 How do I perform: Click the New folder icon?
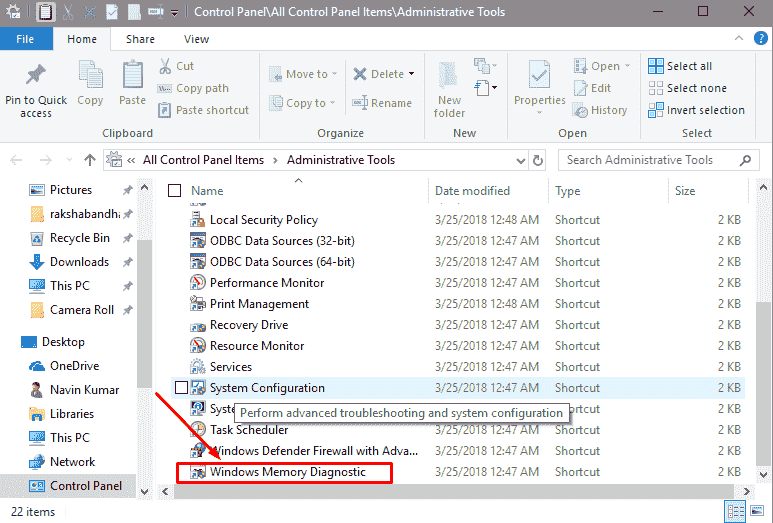coord(449,75)
